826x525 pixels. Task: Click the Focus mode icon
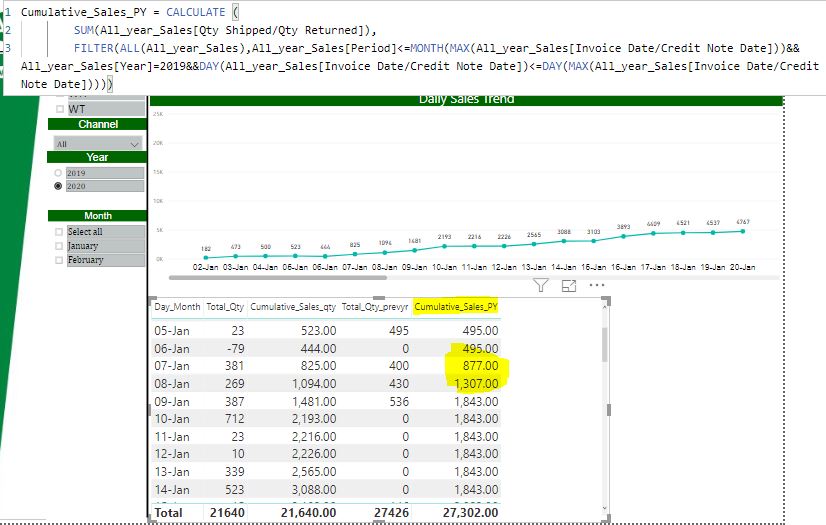569,286
